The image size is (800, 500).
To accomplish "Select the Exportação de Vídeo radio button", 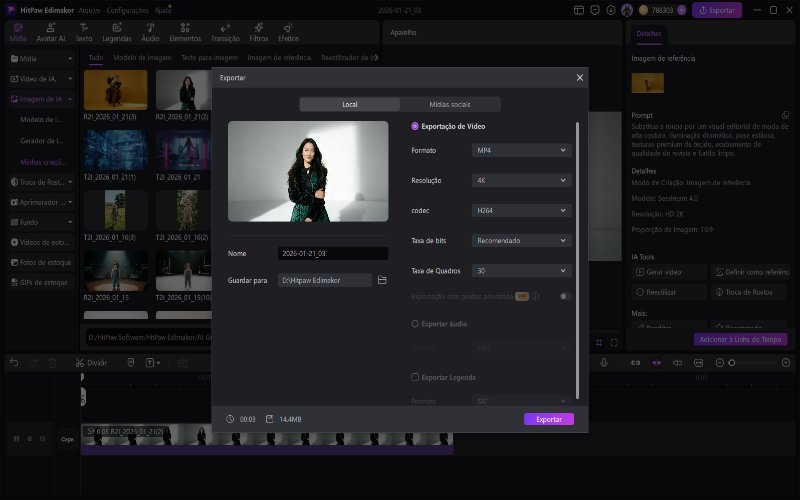I will (x=415, y=126).
